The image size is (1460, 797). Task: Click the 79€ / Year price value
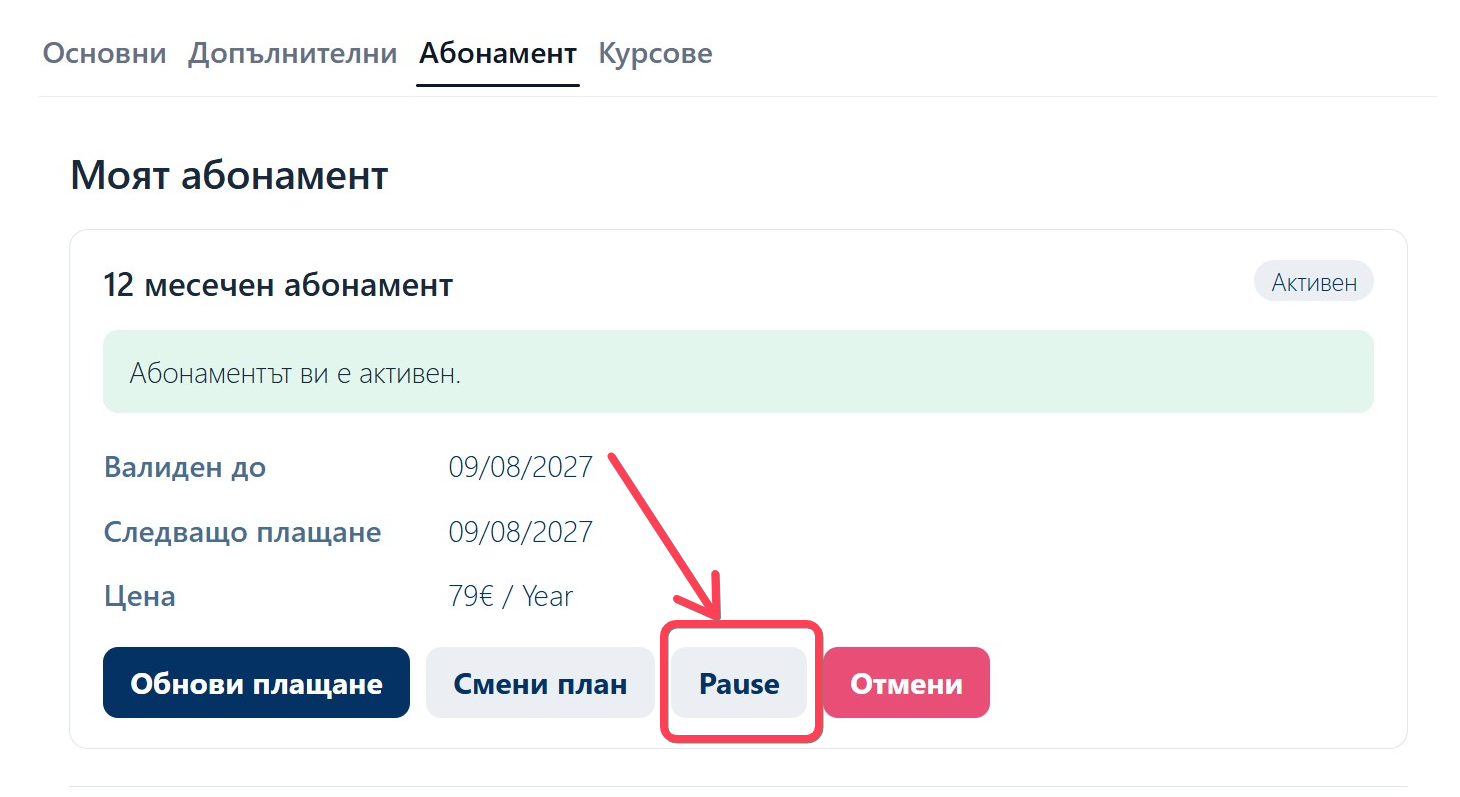pos(510,597)
